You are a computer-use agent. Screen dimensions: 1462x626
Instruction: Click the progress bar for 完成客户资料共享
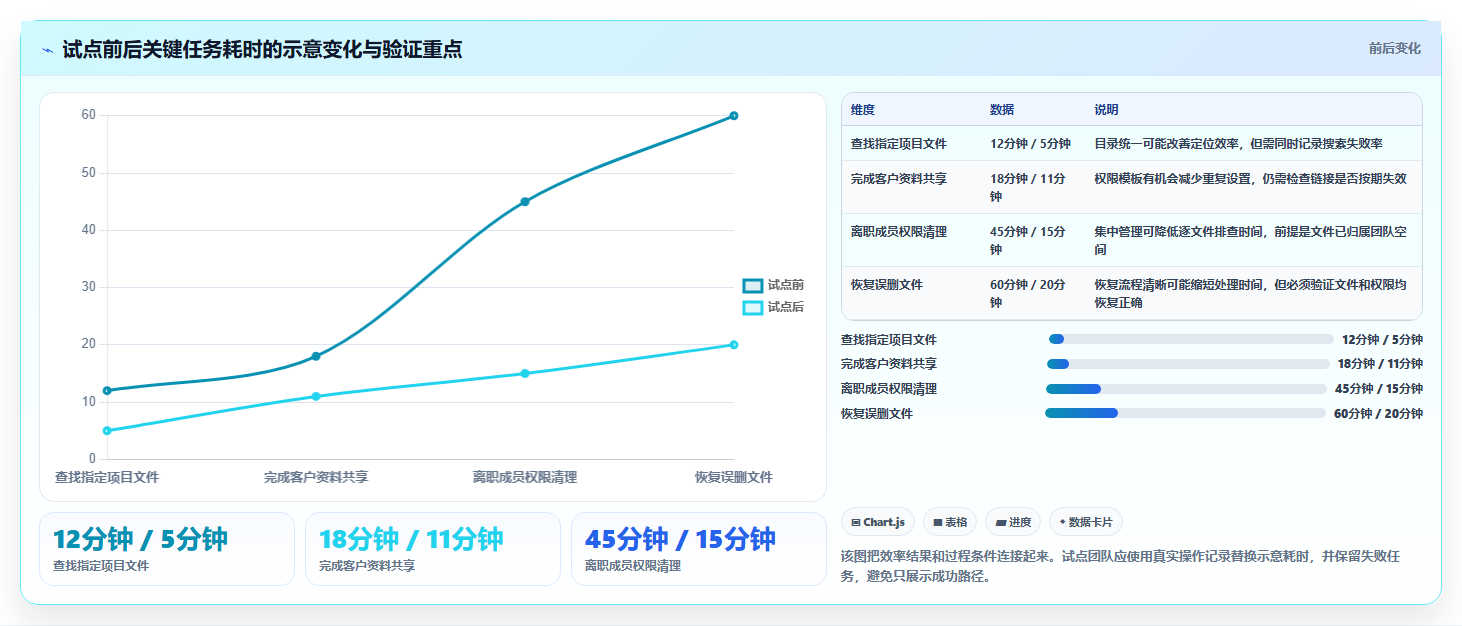pos(1188,364)
